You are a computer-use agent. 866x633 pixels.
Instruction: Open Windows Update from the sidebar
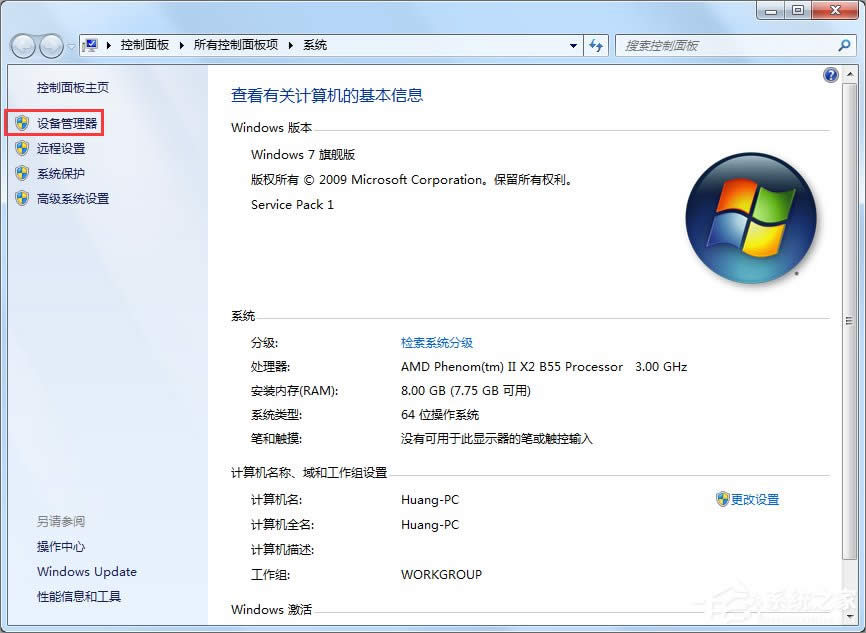pos(86,571)
